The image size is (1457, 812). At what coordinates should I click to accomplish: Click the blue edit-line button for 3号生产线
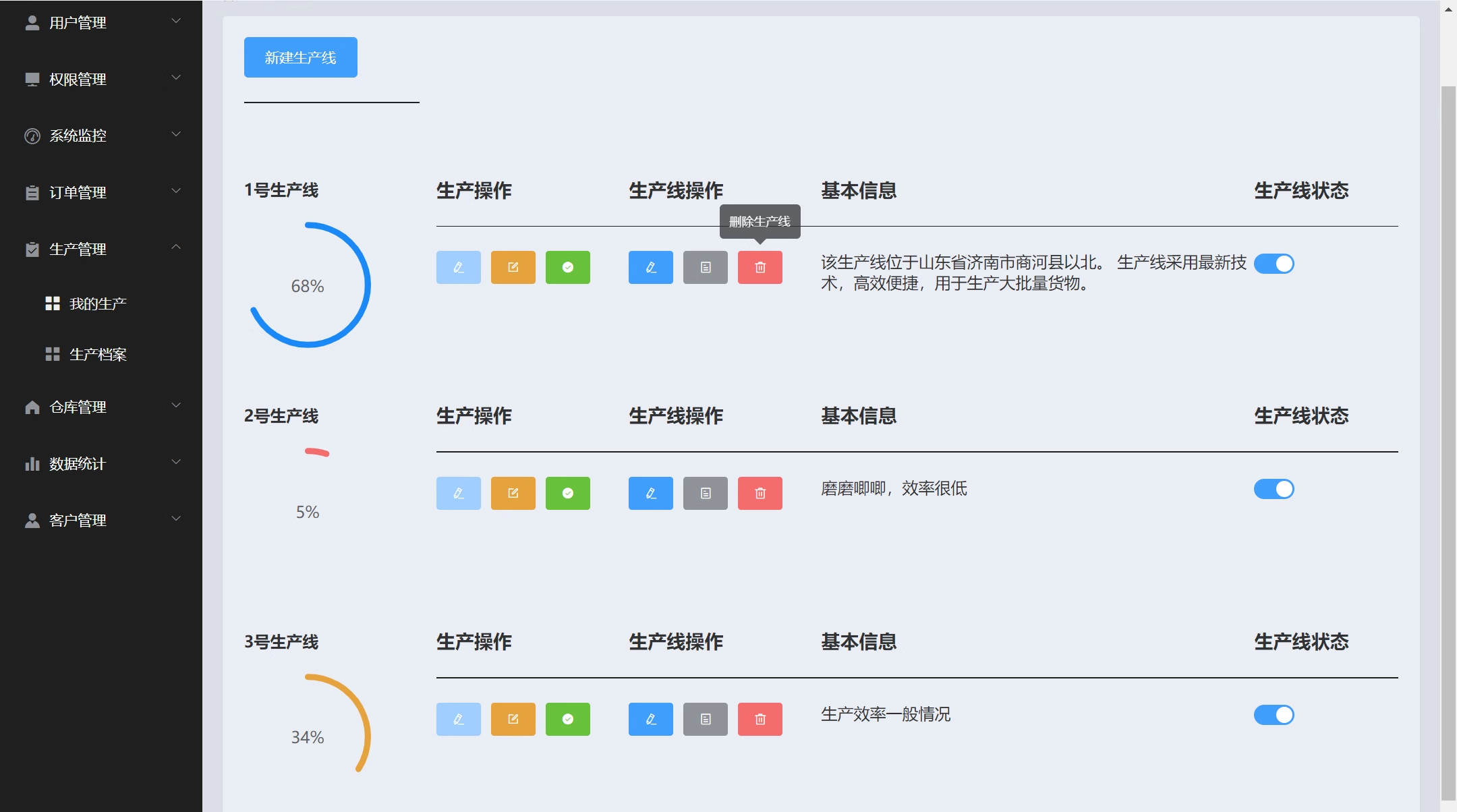tap(651, 719)
